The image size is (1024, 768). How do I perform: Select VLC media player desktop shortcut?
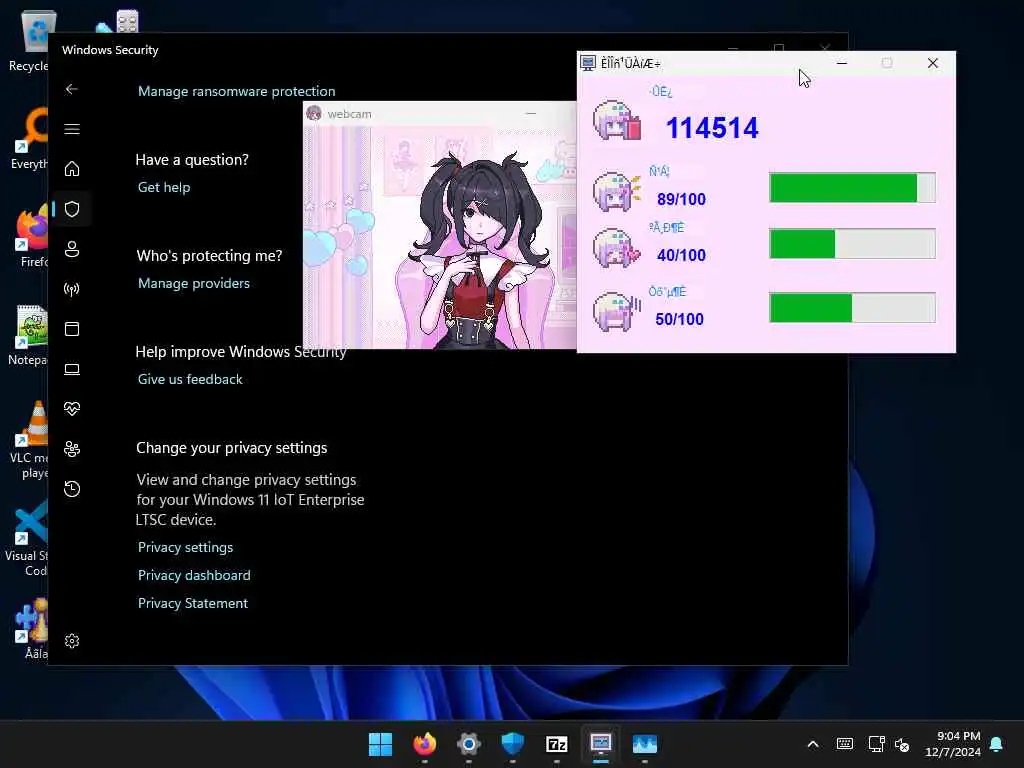click(x=29, y=440)
